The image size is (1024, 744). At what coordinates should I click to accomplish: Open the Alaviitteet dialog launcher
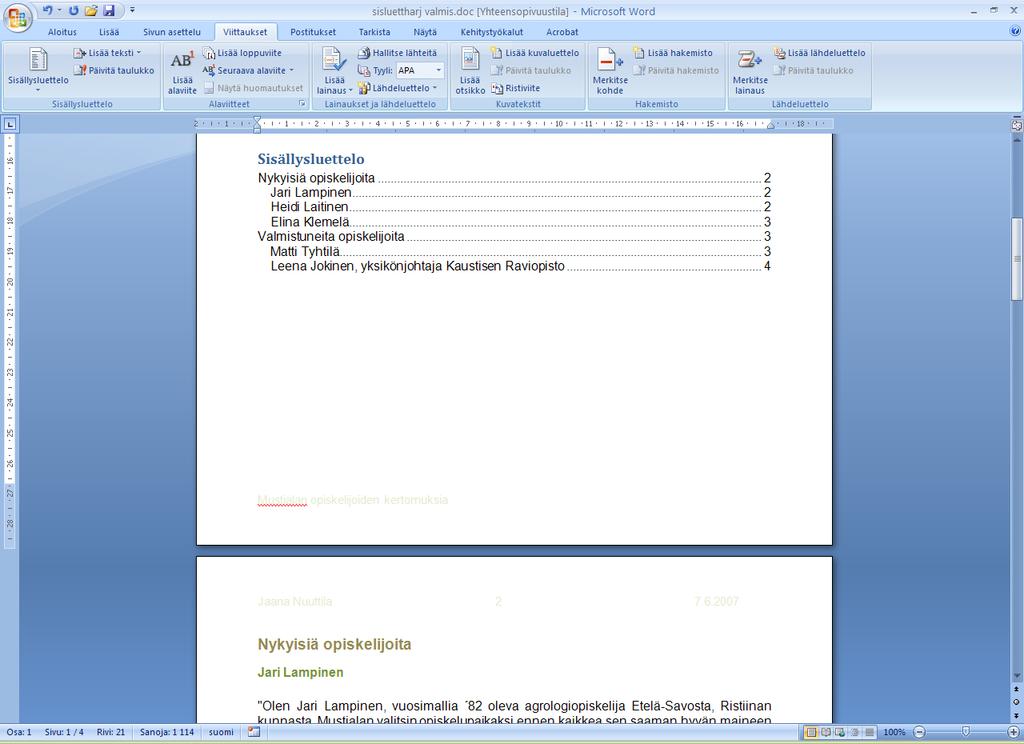tap(302, 104)
